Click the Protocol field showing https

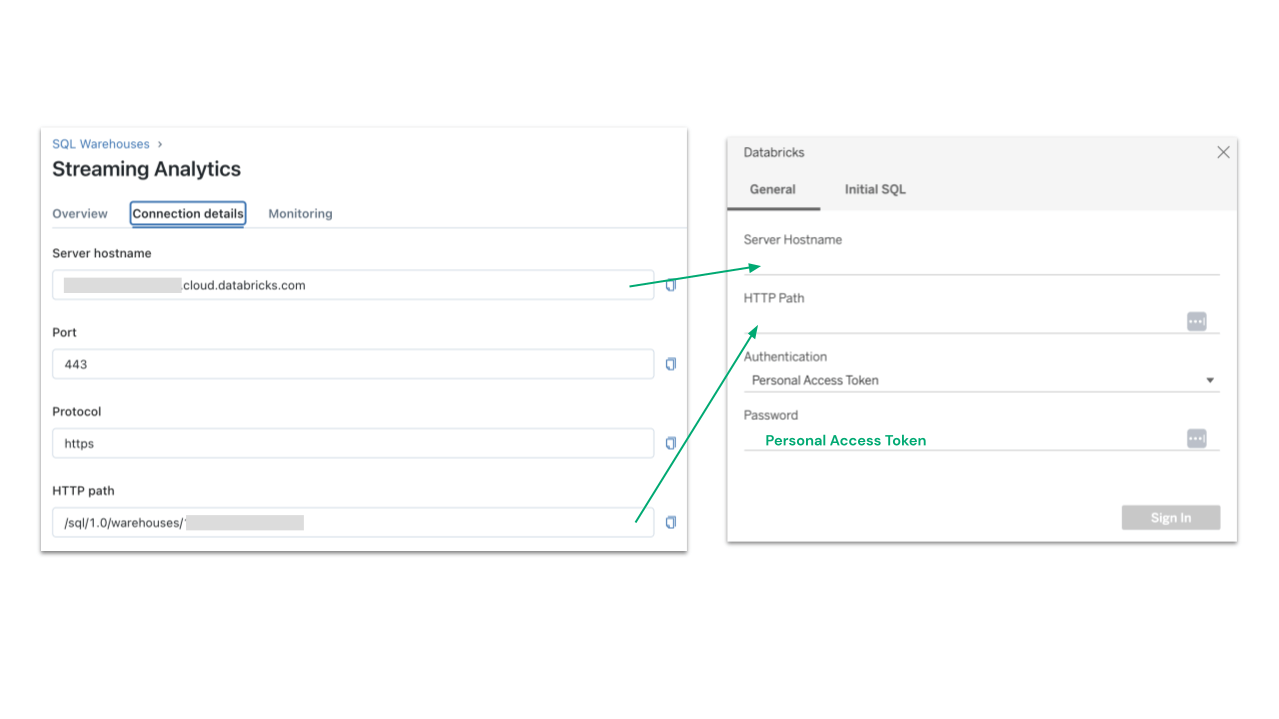[353, 443]
